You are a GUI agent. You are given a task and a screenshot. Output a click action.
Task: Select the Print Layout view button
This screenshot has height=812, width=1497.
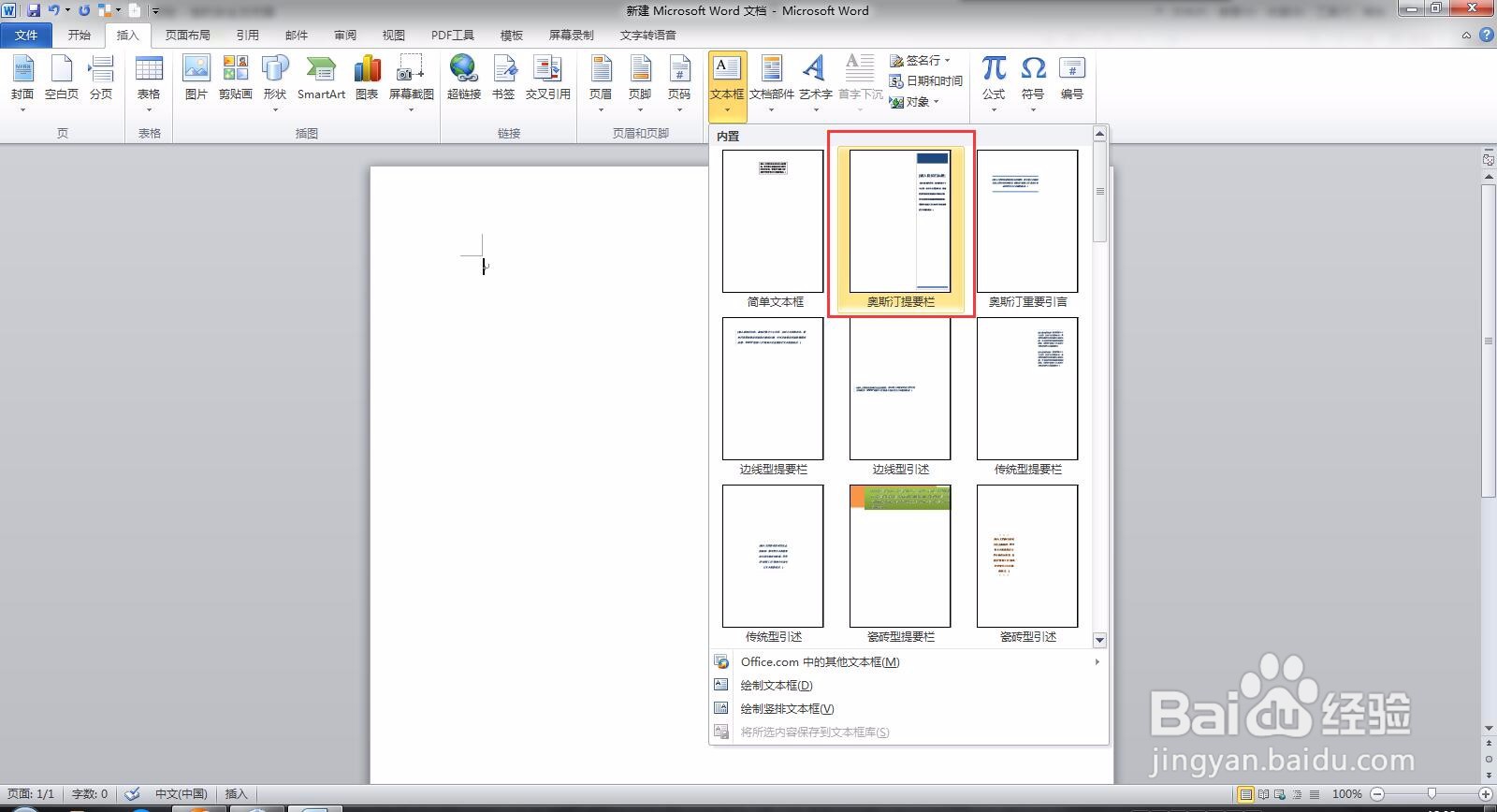[1245, 794]
